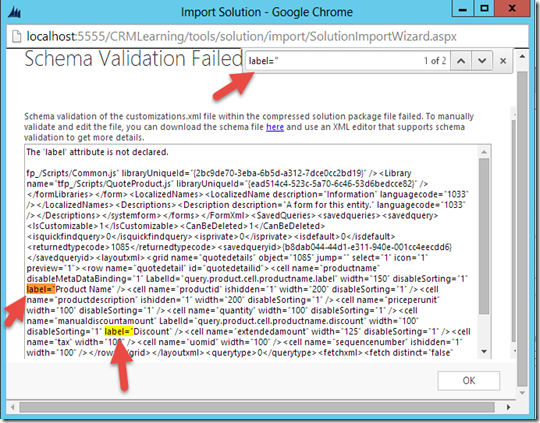Click the 'fp_/Scripts/Common.js' text
The width and height of the screenshot is (540, 423).
pos(72,173)
